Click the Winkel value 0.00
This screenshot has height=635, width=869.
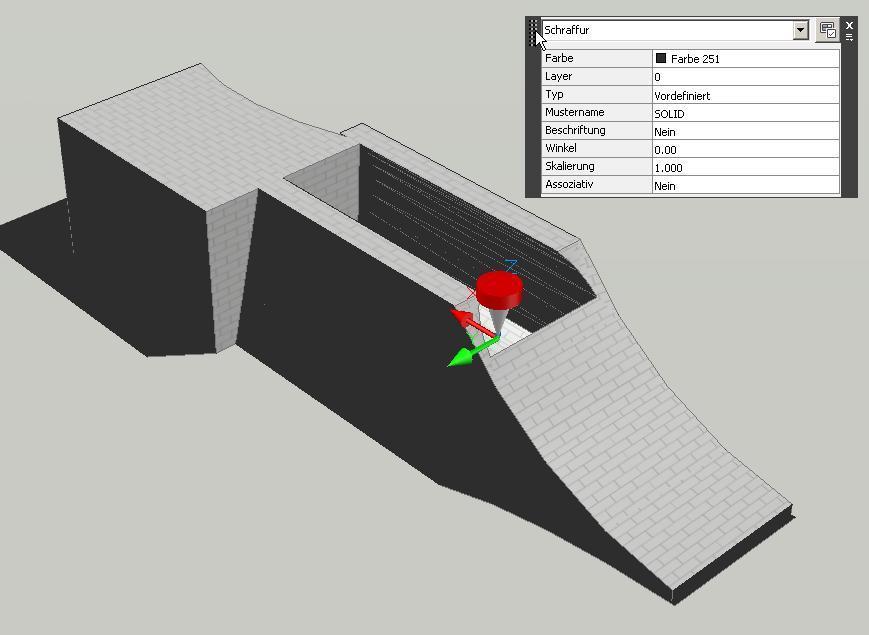pos(745,149)
